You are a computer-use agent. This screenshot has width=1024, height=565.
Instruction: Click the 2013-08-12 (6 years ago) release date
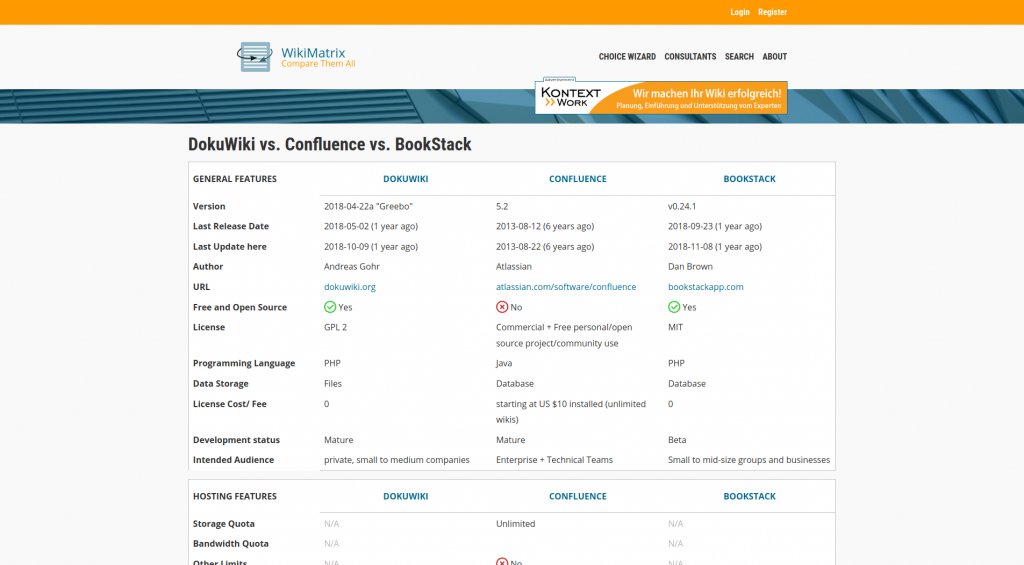[545, 226]
